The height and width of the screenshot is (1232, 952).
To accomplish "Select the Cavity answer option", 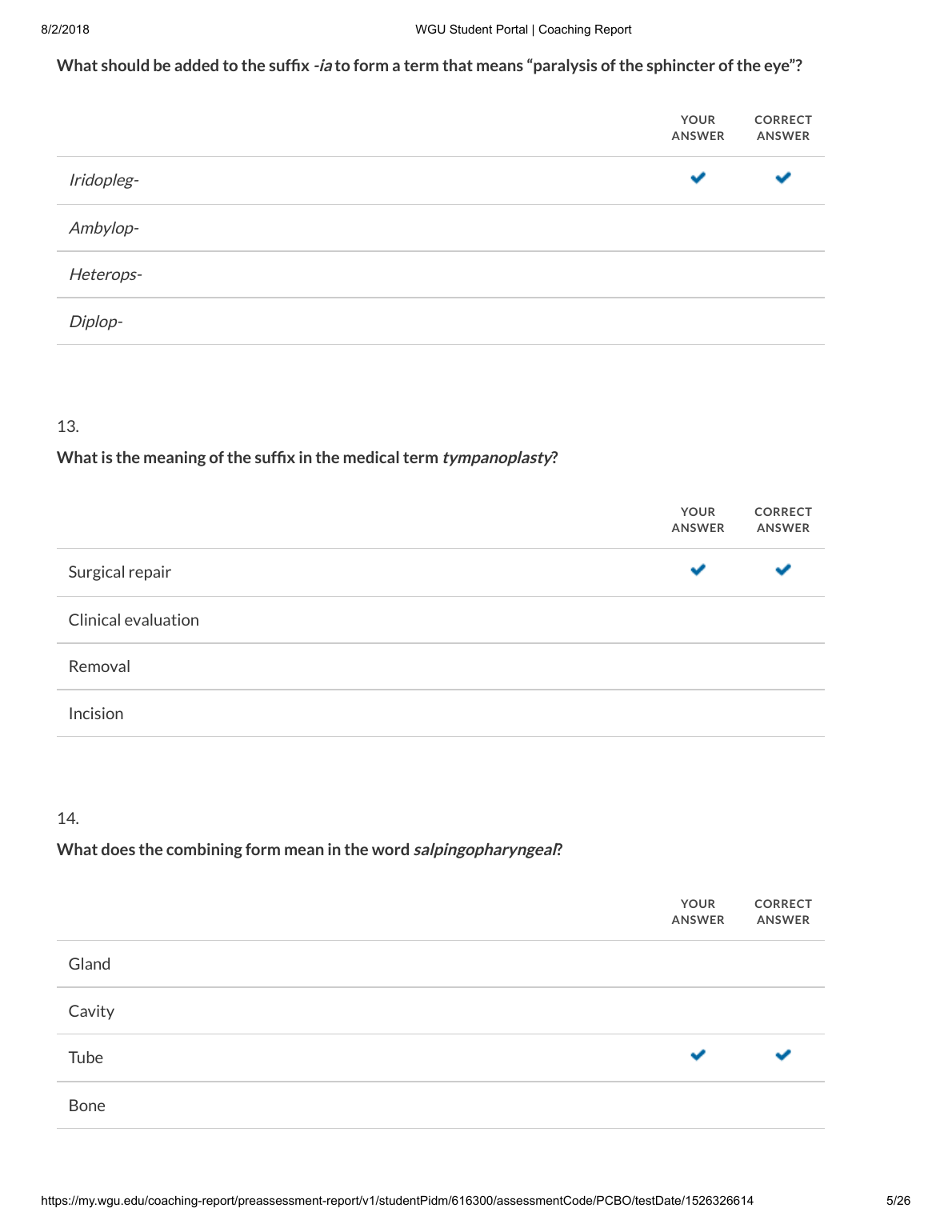I will pos(441,1011).
